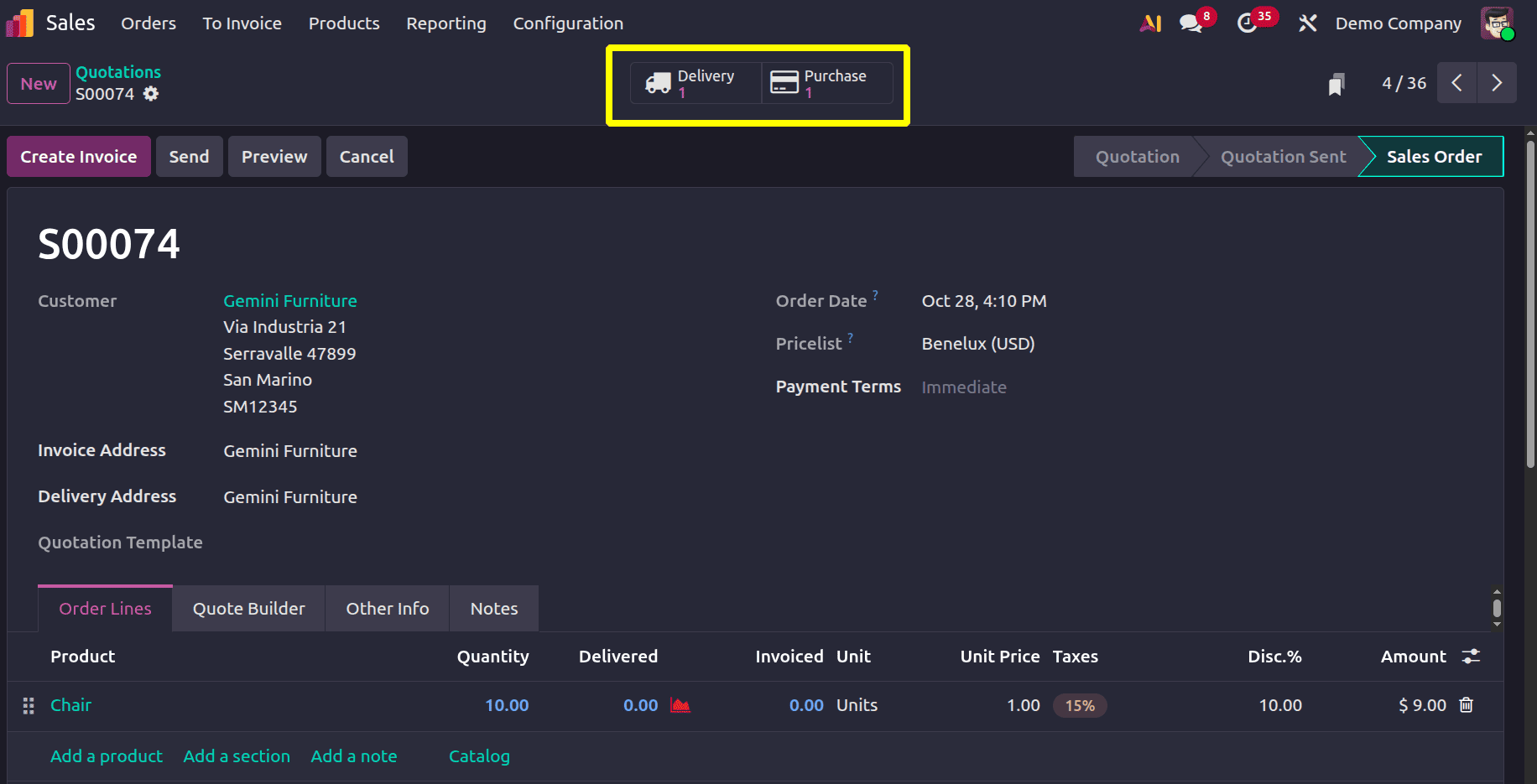Click the Create Invoice button
Screen dimensions: 1537x784
pyautogui.click(x=78, y=156)
